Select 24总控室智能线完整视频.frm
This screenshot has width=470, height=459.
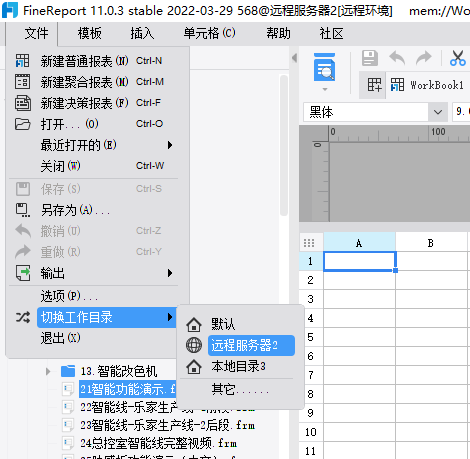click(159, 443)
